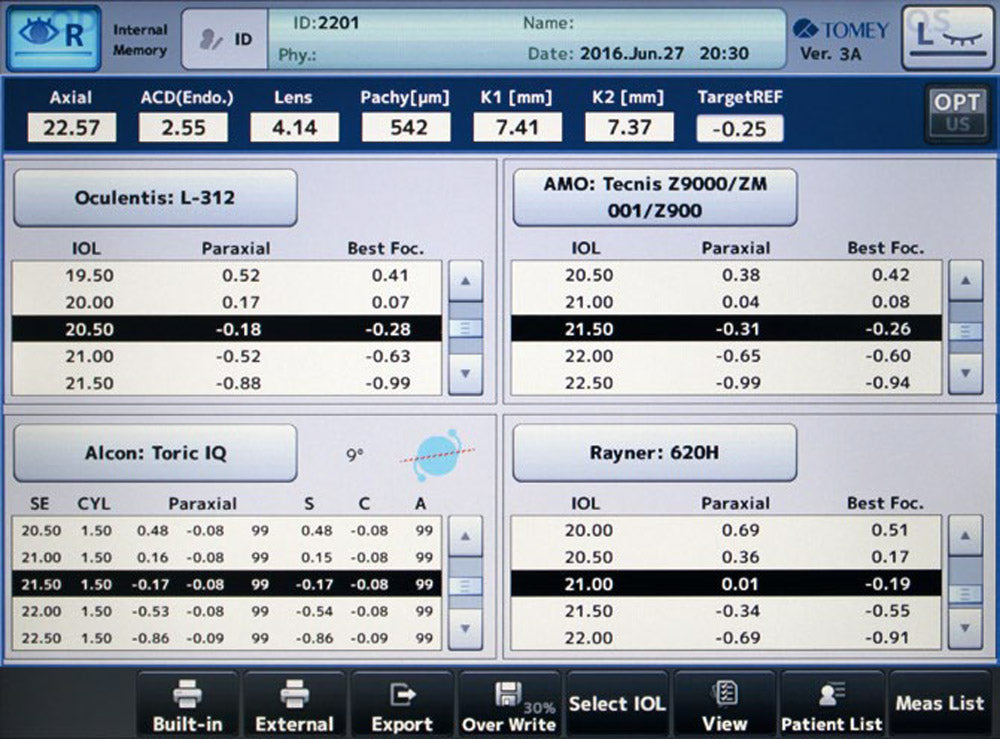Select highlighted AMO row with Paraxial -0.31
The width and height of the screenshot is (1000, 739).
(726, 328)
